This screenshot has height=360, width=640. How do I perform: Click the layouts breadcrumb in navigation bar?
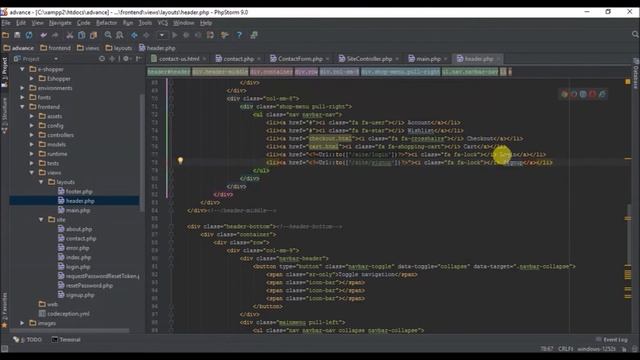pyautogui.click(x=119, y=48)
